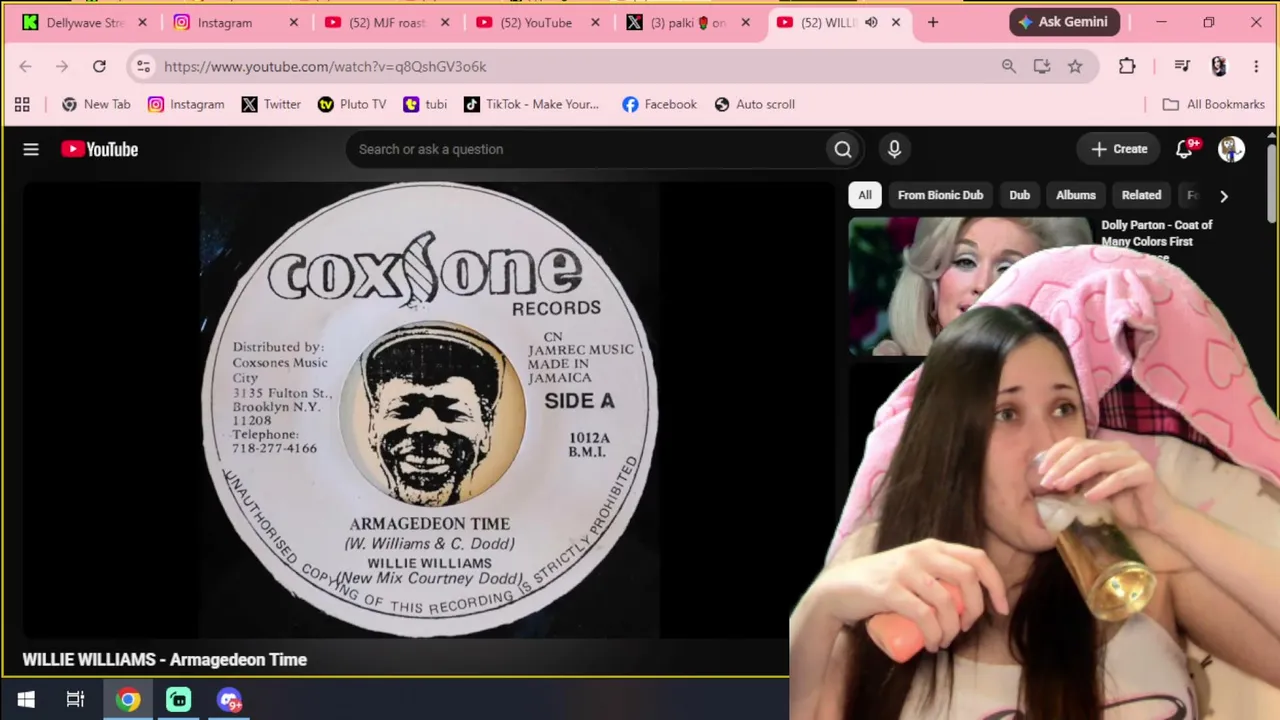The height and width of the screenshot is (720, 1280).
Task: Go forward in browser history
Action: pyautogui.click(x=62, y=66)
